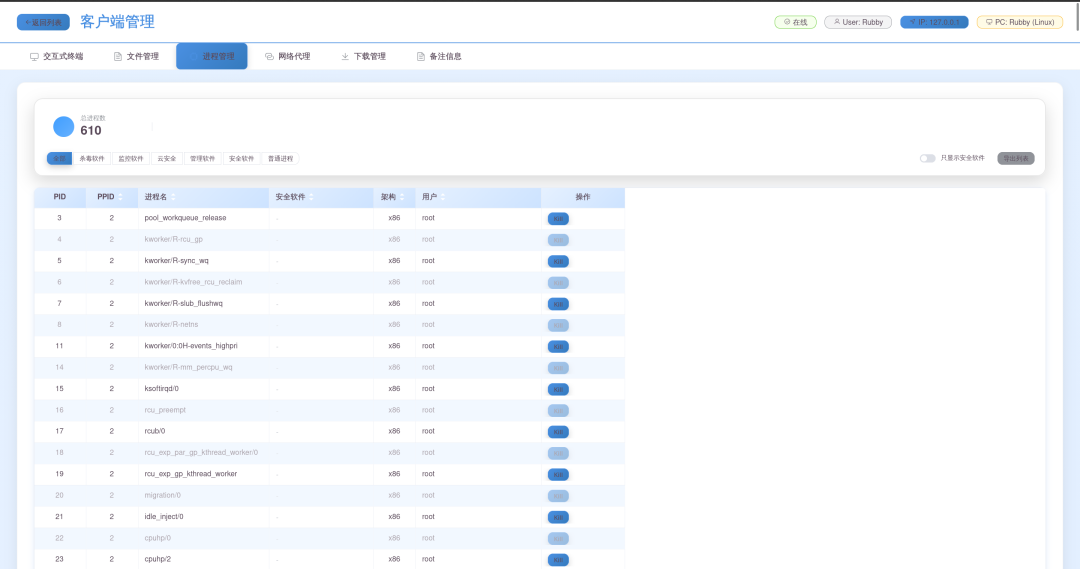Click the 客户端管理 page title

[x=117, y=22]
